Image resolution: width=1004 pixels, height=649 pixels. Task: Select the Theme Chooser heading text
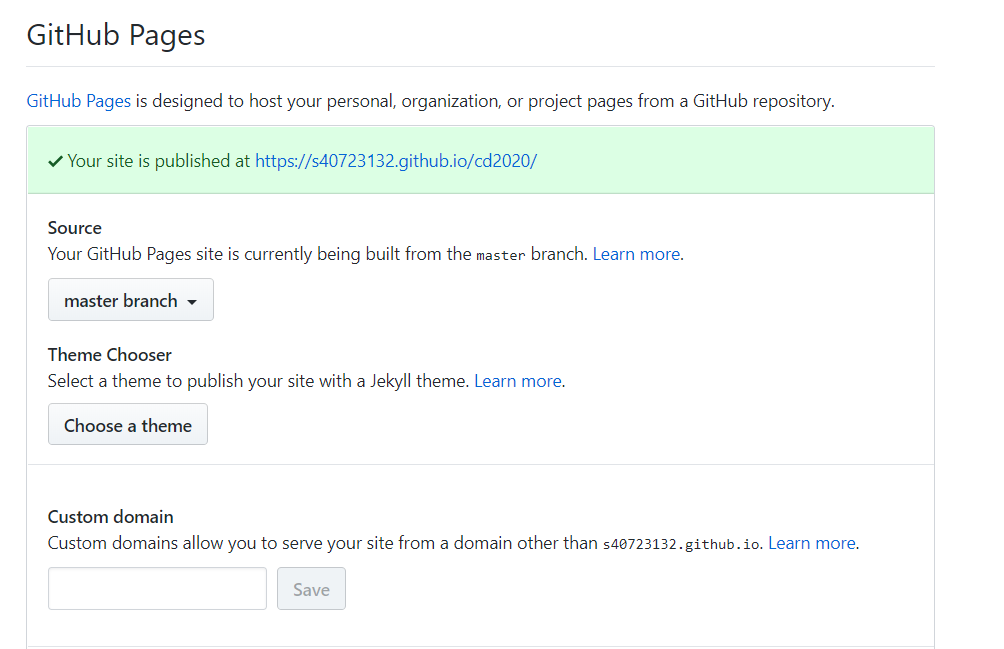click(110, 355)
